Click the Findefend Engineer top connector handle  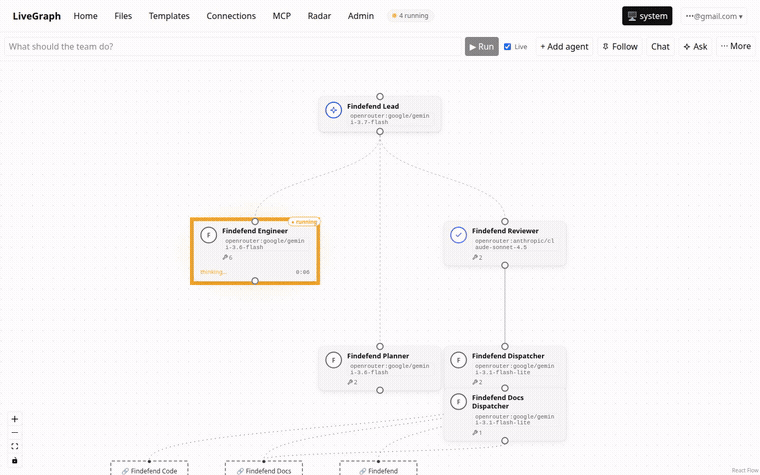255,222
